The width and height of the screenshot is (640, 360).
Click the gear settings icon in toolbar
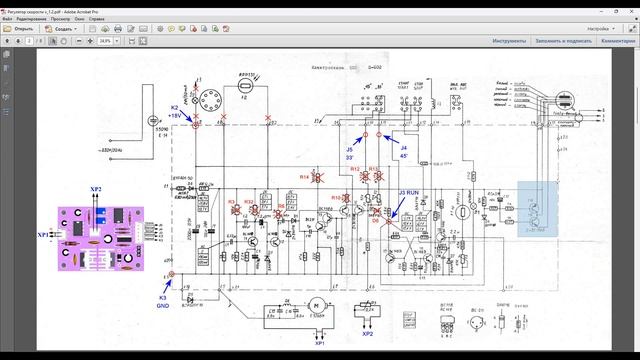click(160, 29)
